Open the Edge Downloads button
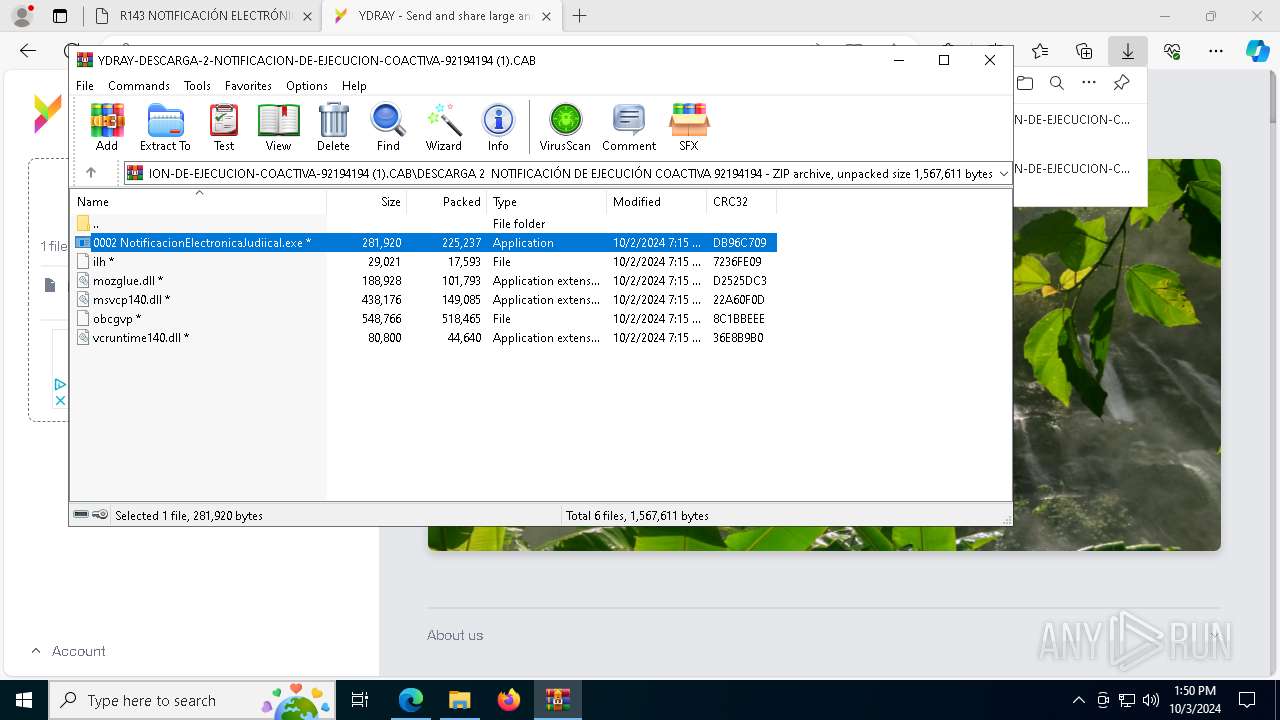The image size is (1280, 720). coord(1128,51)
